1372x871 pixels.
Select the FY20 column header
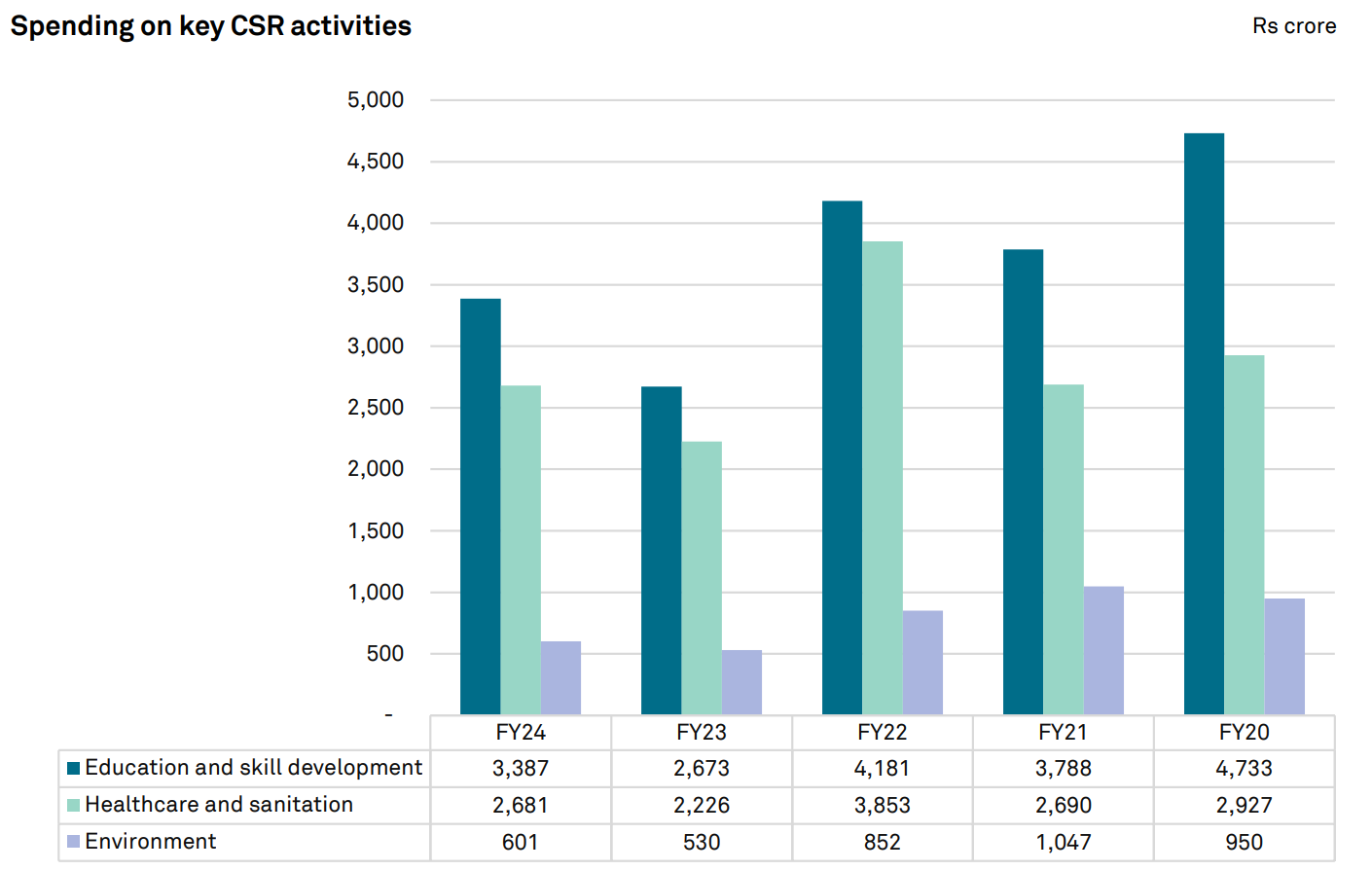point(1245,732)
